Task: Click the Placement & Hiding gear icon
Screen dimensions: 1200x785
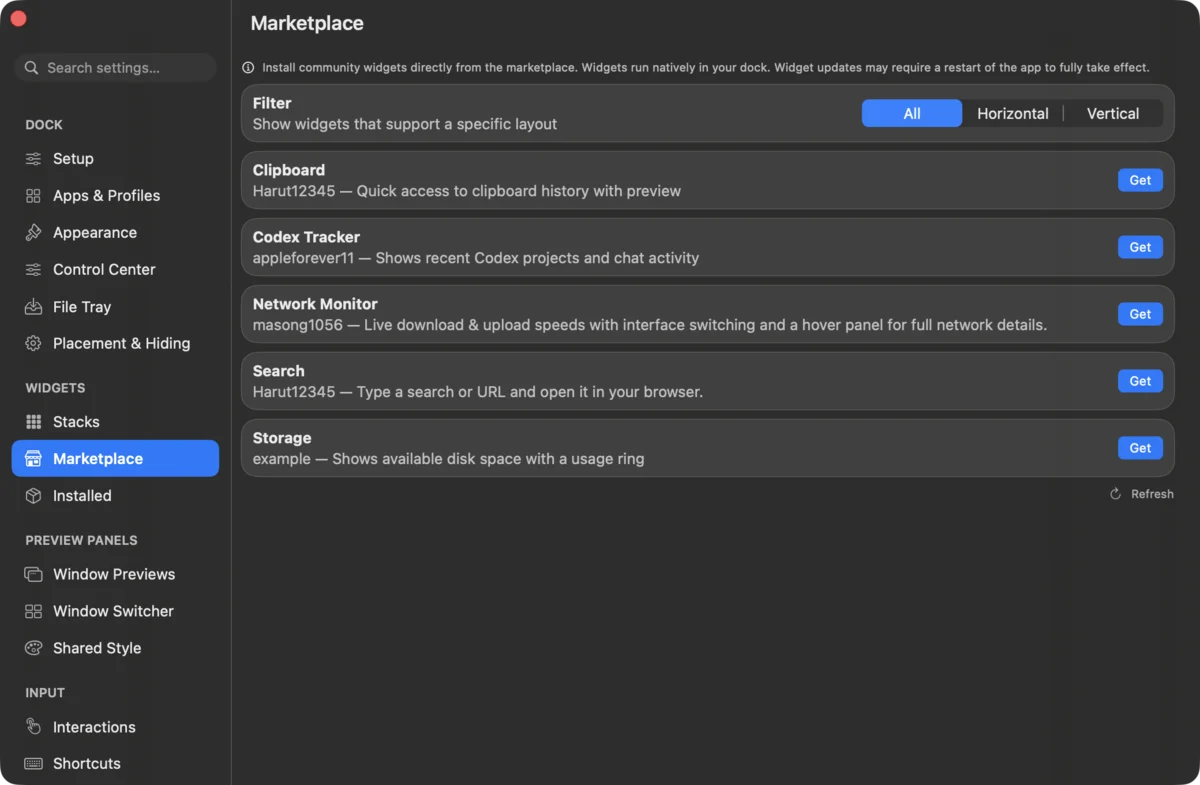Action: tap(33, 343)
